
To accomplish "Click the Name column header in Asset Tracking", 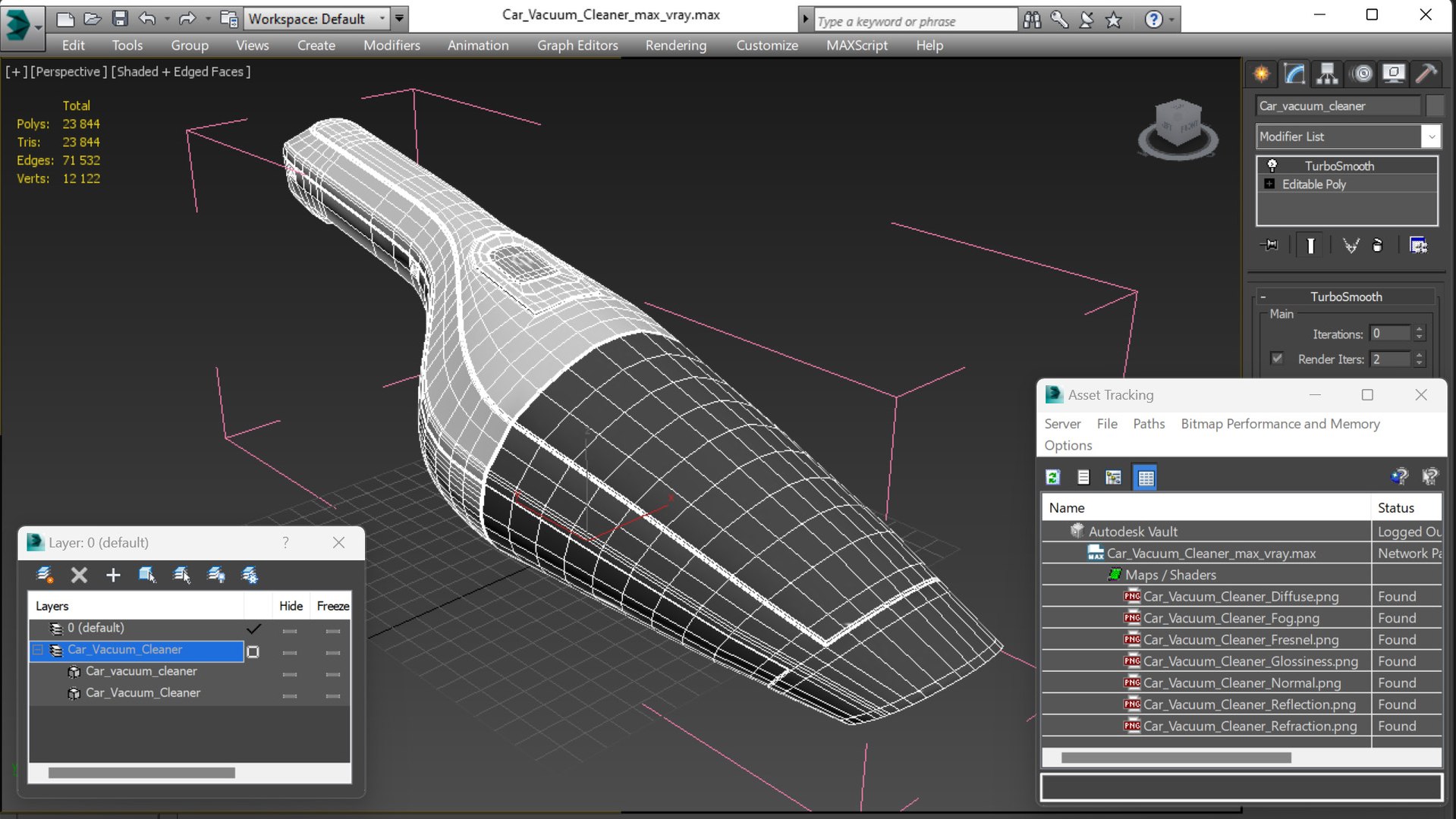I will (1206, 508).
